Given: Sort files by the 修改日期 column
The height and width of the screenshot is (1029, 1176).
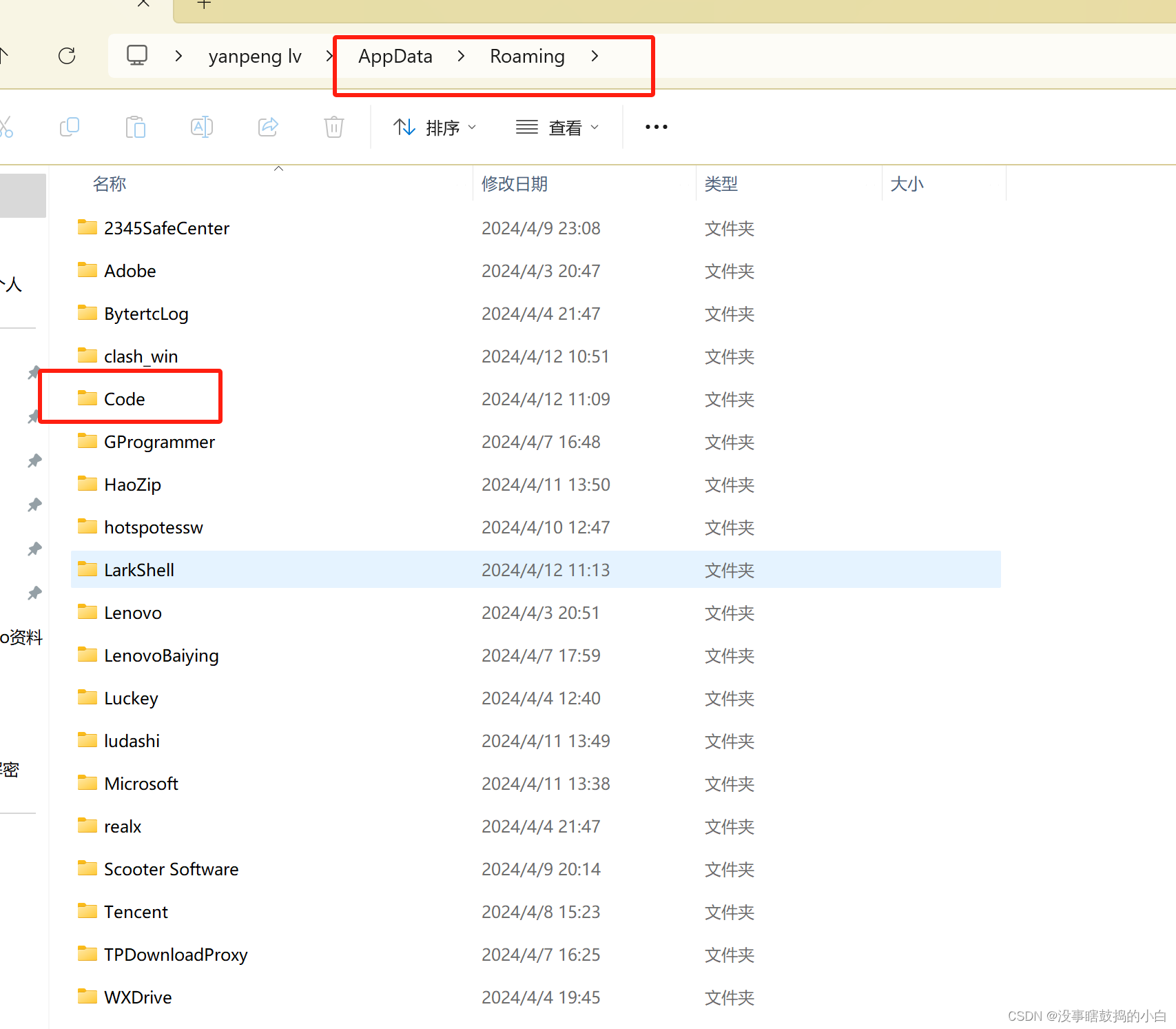Looking at the screenshot, I should (514, 183).
